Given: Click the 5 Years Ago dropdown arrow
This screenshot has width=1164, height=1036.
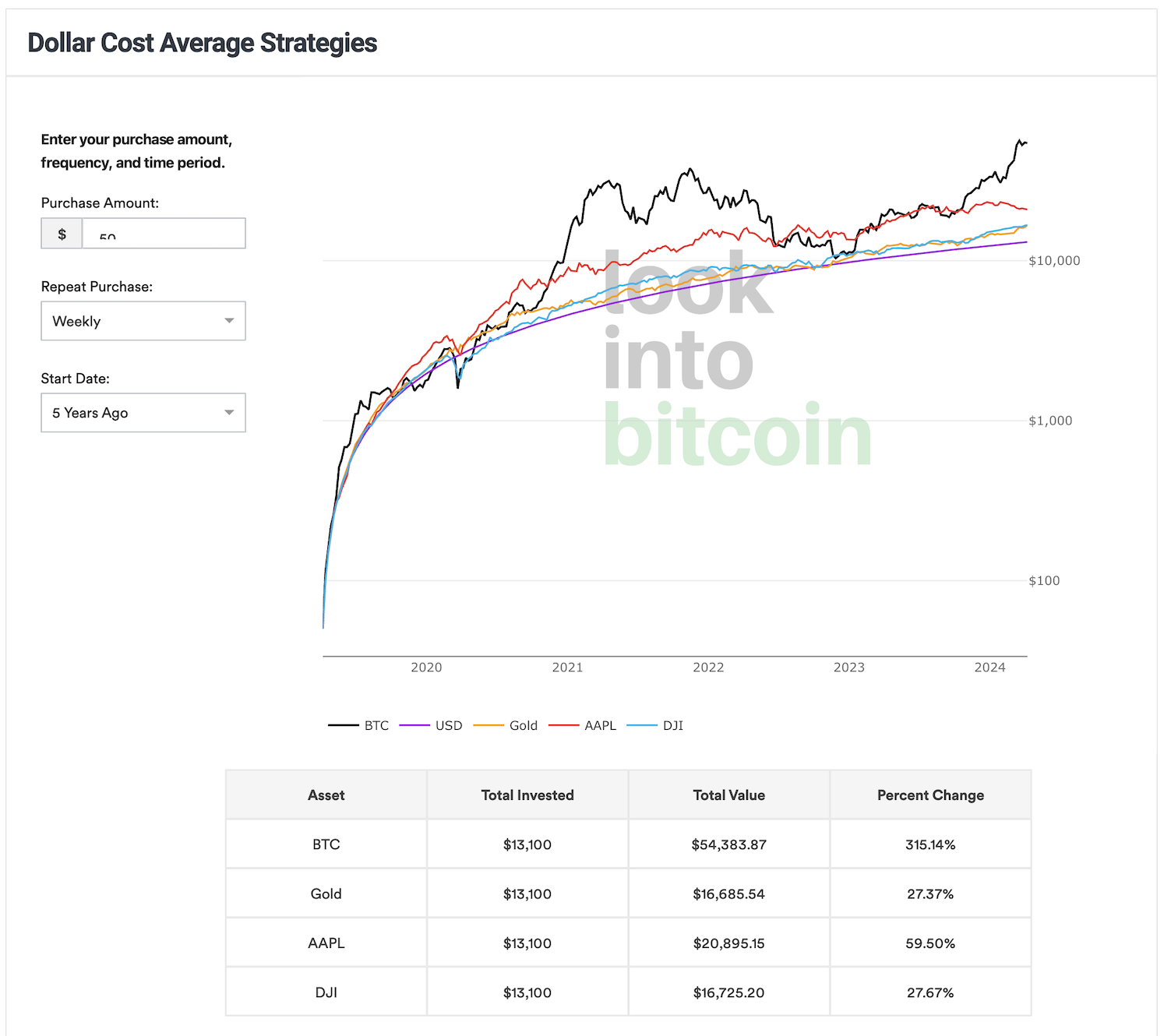Looking at the screenshot, I should 229,413.
